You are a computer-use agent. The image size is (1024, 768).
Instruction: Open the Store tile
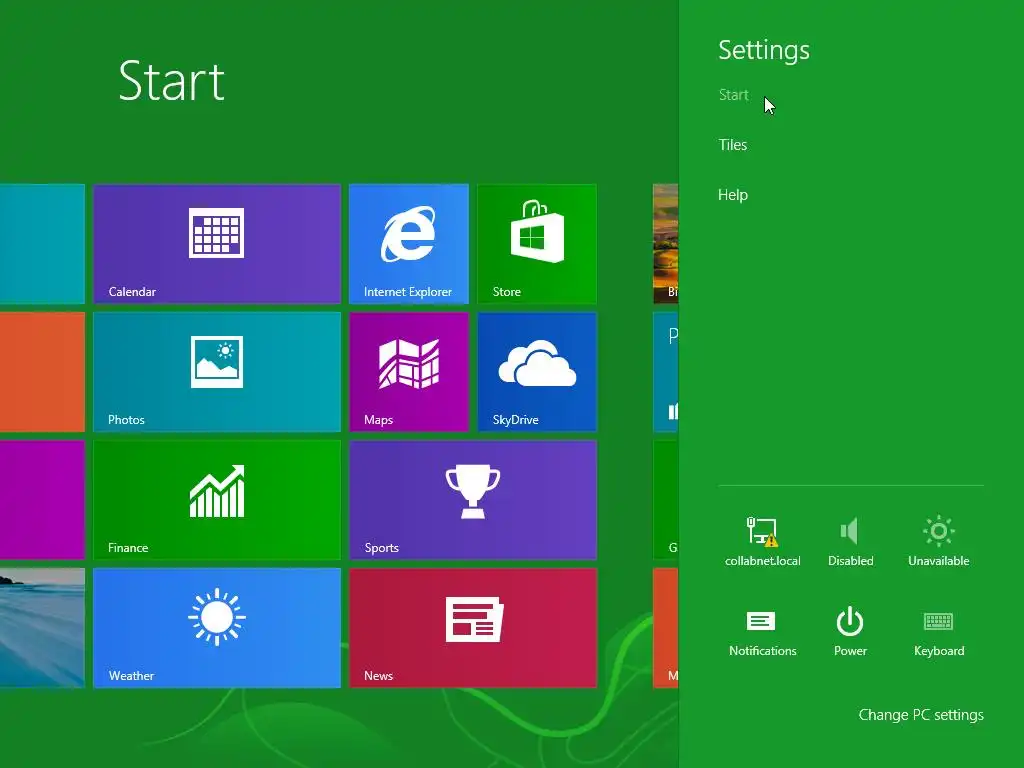(x=537, y=244)
